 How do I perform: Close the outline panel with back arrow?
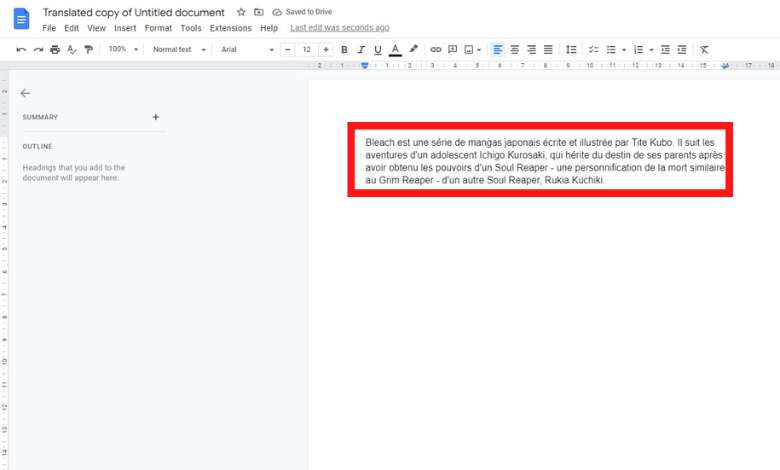pyautogui.click(x=25, y=93)
